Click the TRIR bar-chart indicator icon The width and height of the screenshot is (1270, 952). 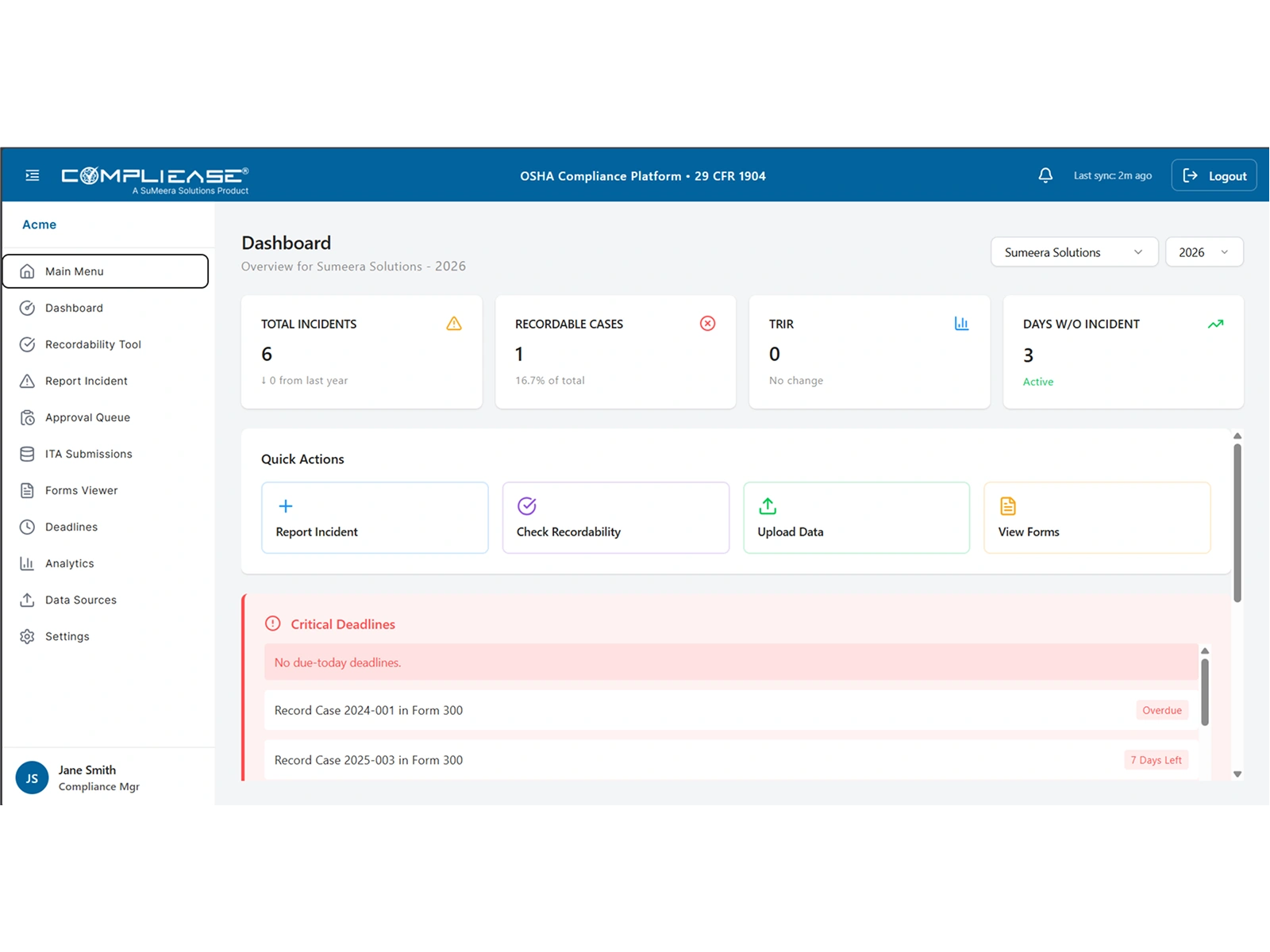point(961,324)
